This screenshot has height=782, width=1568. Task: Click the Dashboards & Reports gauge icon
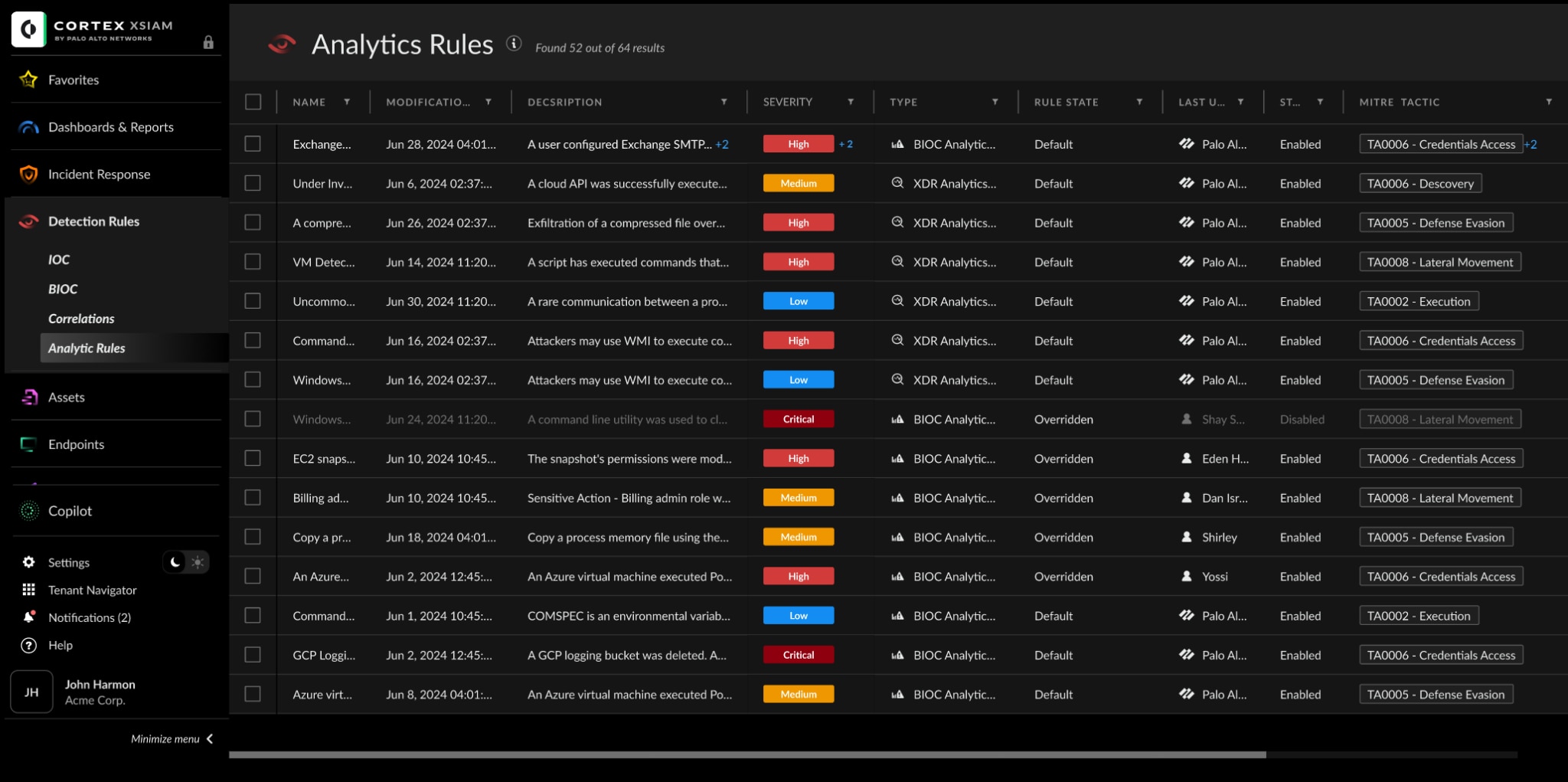[28, 126]
